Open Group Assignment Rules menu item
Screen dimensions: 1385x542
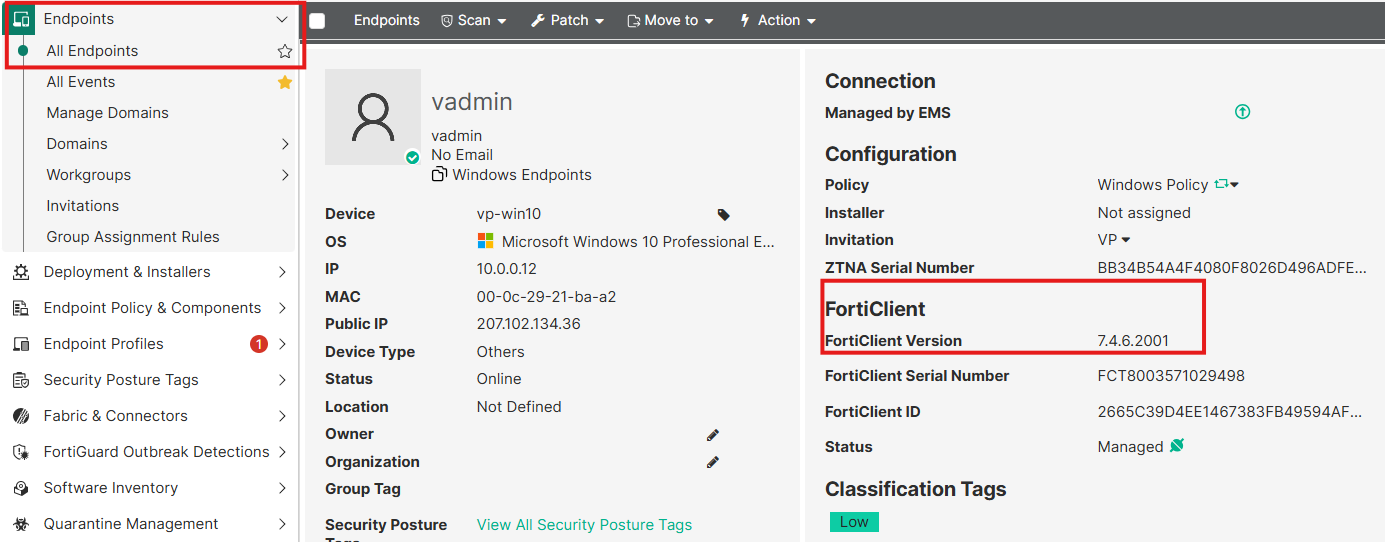coord(133,237)
